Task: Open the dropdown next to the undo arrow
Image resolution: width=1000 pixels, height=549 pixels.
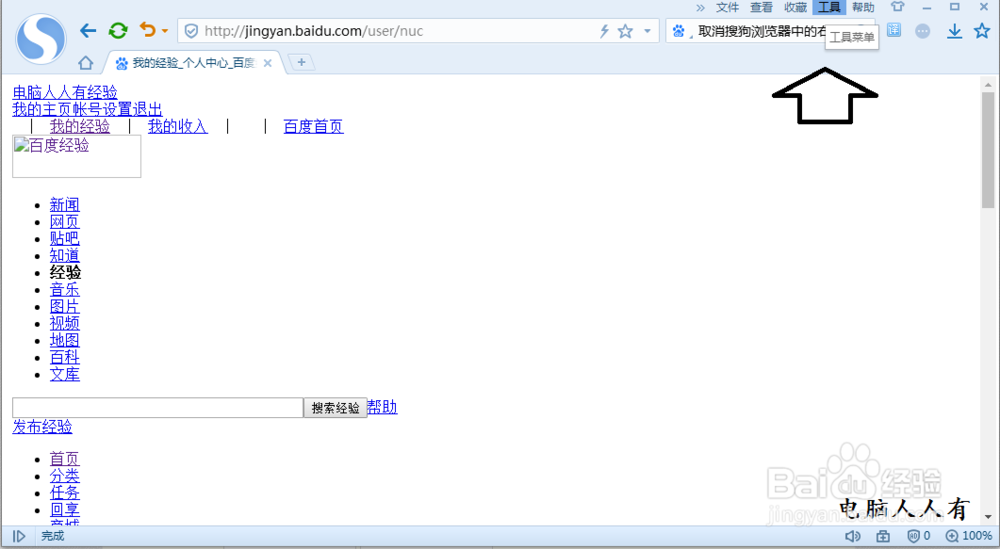Action: pos(165,31)
